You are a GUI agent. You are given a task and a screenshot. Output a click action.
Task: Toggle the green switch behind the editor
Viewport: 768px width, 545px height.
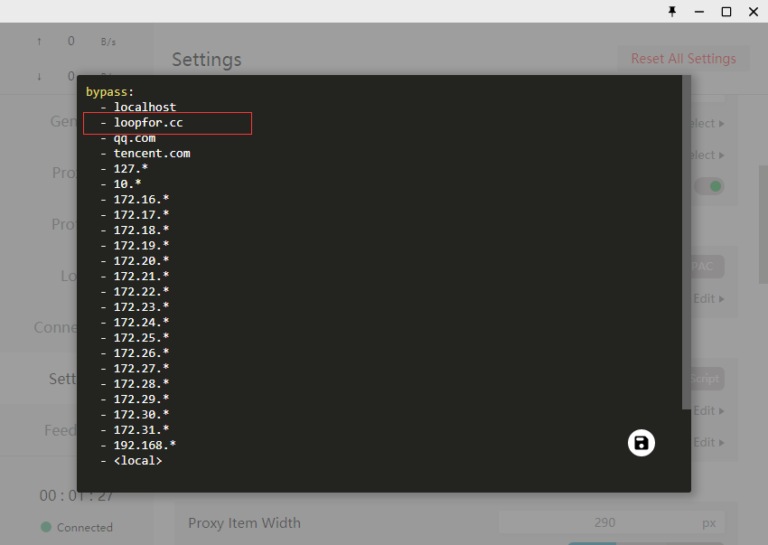pyautogui.click(x=710, y=186)
